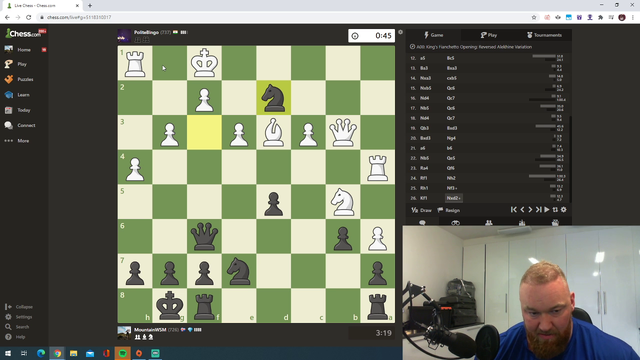Open the friends tab icon
The width and height of the screenshot is (640, 360).
click(489, 222)
